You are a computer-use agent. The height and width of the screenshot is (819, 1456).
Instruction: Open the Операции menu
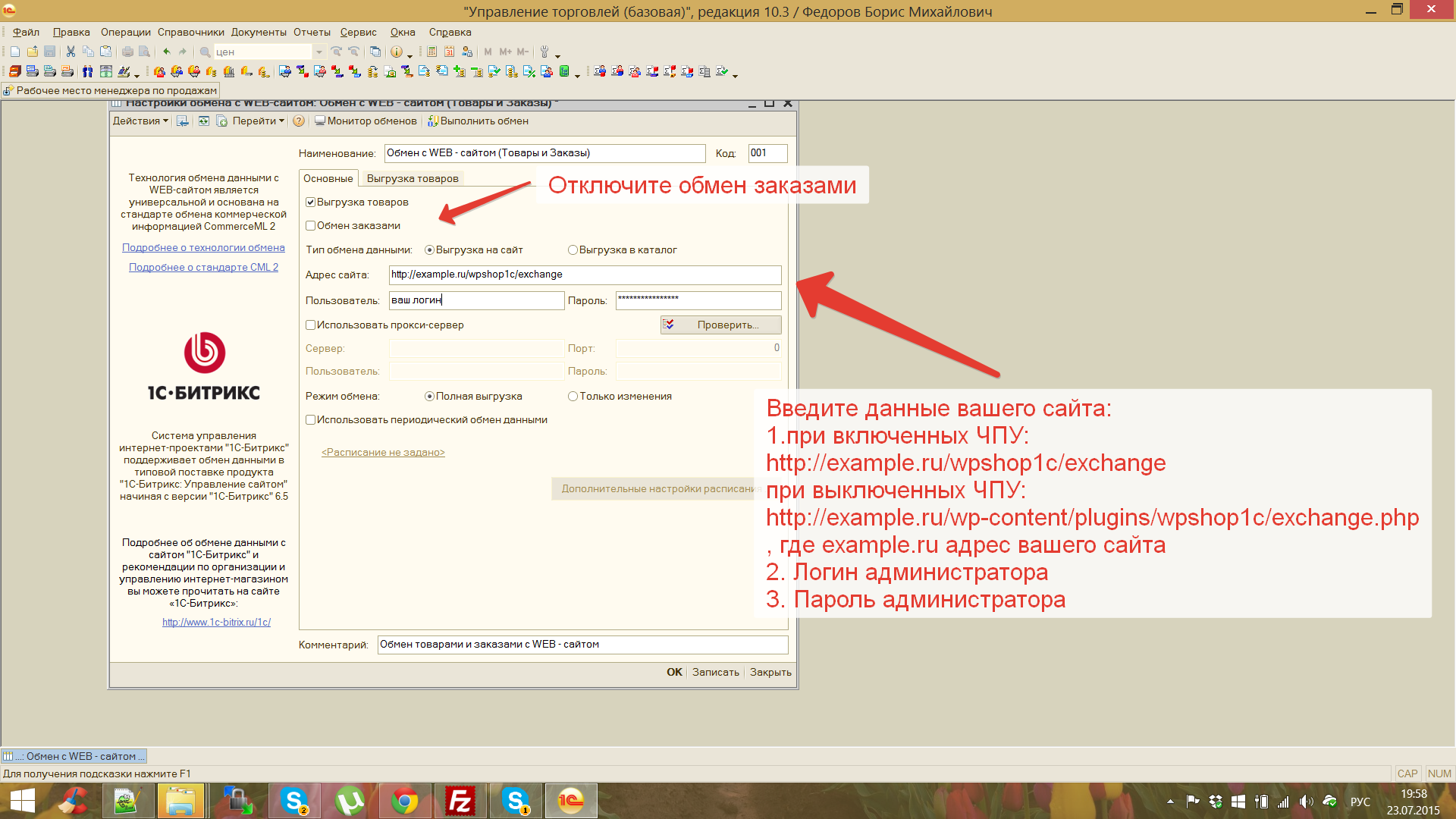[126, 33]
